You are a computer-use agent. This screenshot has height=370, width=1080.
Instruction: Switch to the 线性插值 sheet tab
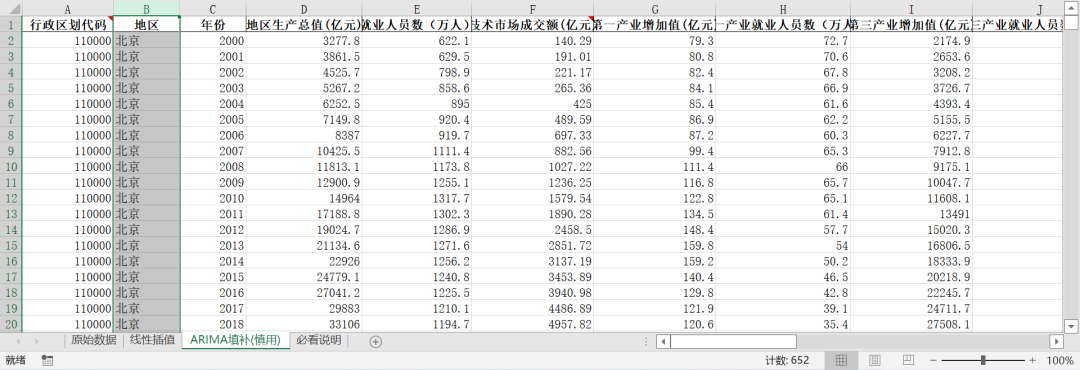(x=152, y=340)
